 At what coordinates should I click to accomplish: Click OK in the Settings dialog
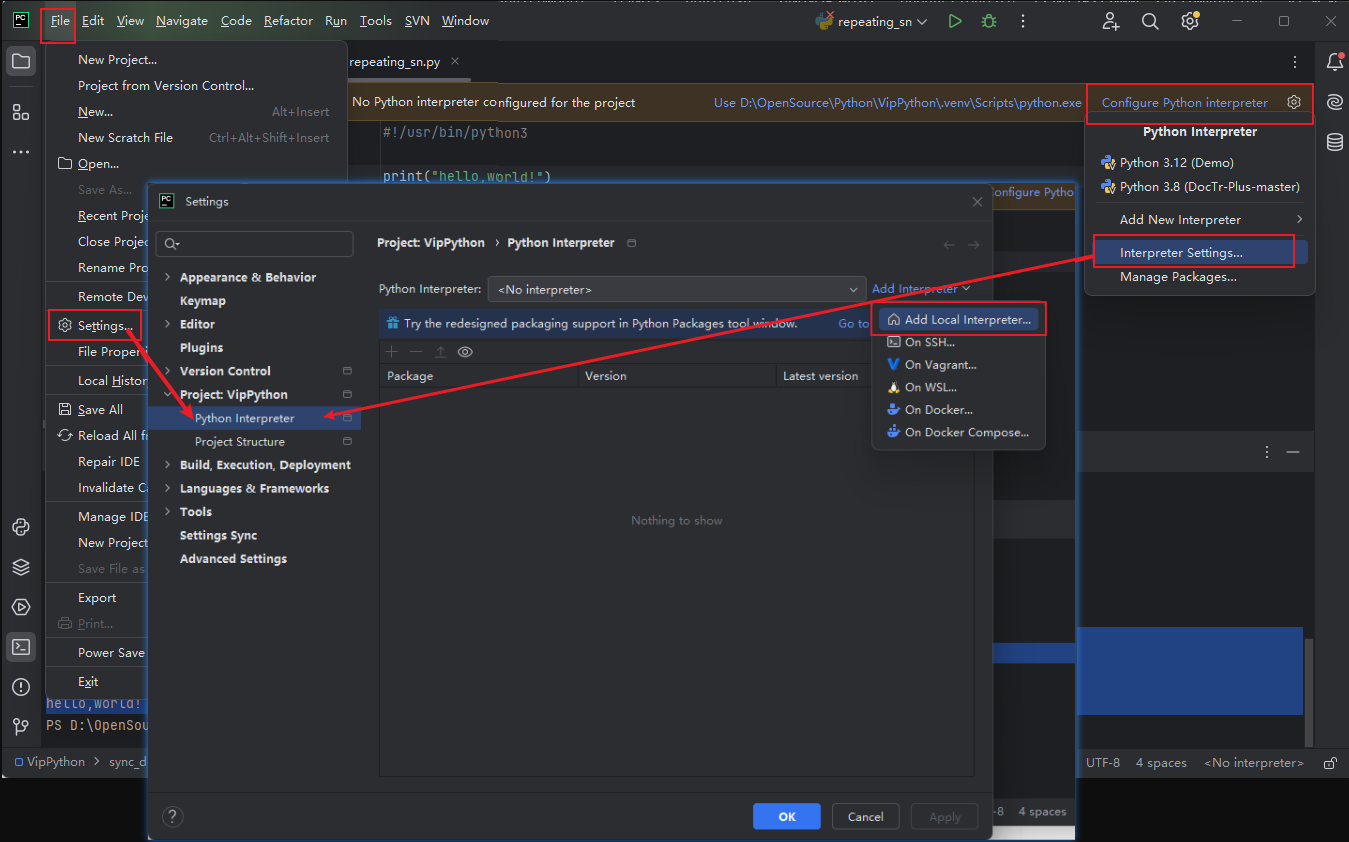787,816
